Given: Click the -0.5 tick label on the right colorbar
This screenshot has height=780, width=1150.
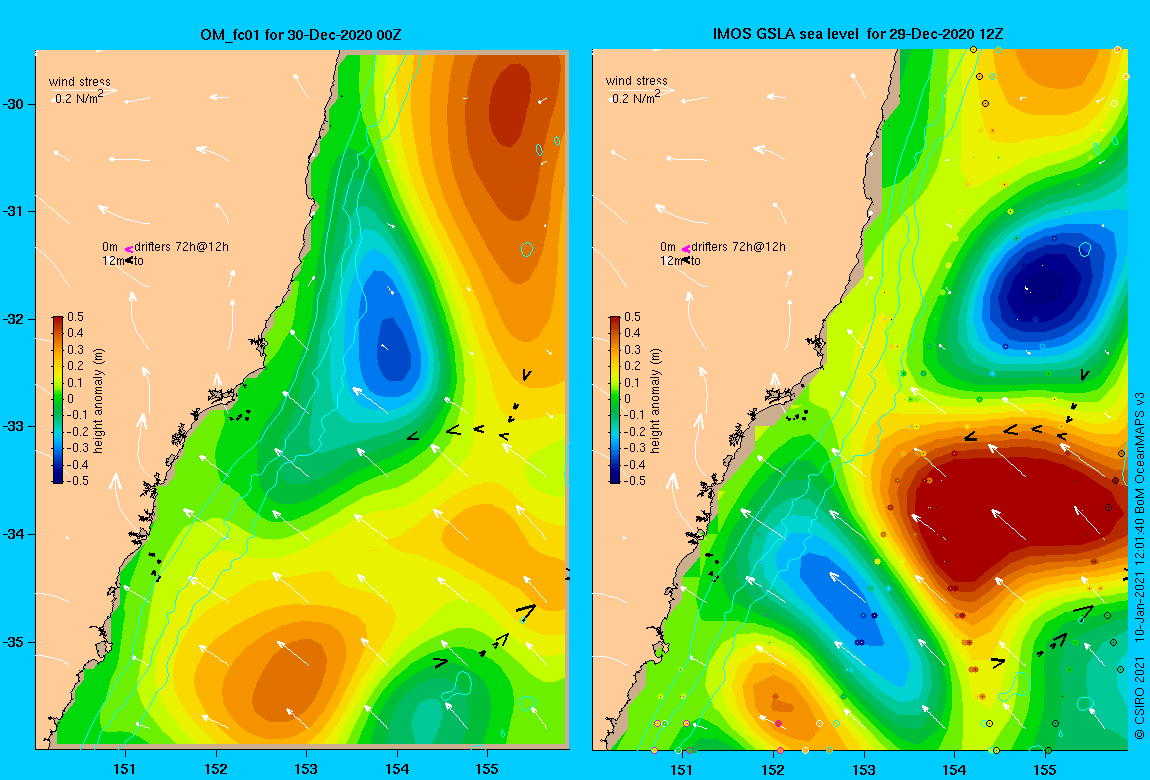Looking at the screenshot, I should 634,481.
